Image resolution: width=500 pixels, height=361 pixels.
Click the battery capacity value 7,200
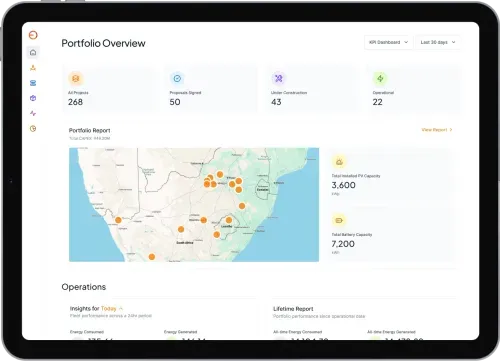pos(343,244)
